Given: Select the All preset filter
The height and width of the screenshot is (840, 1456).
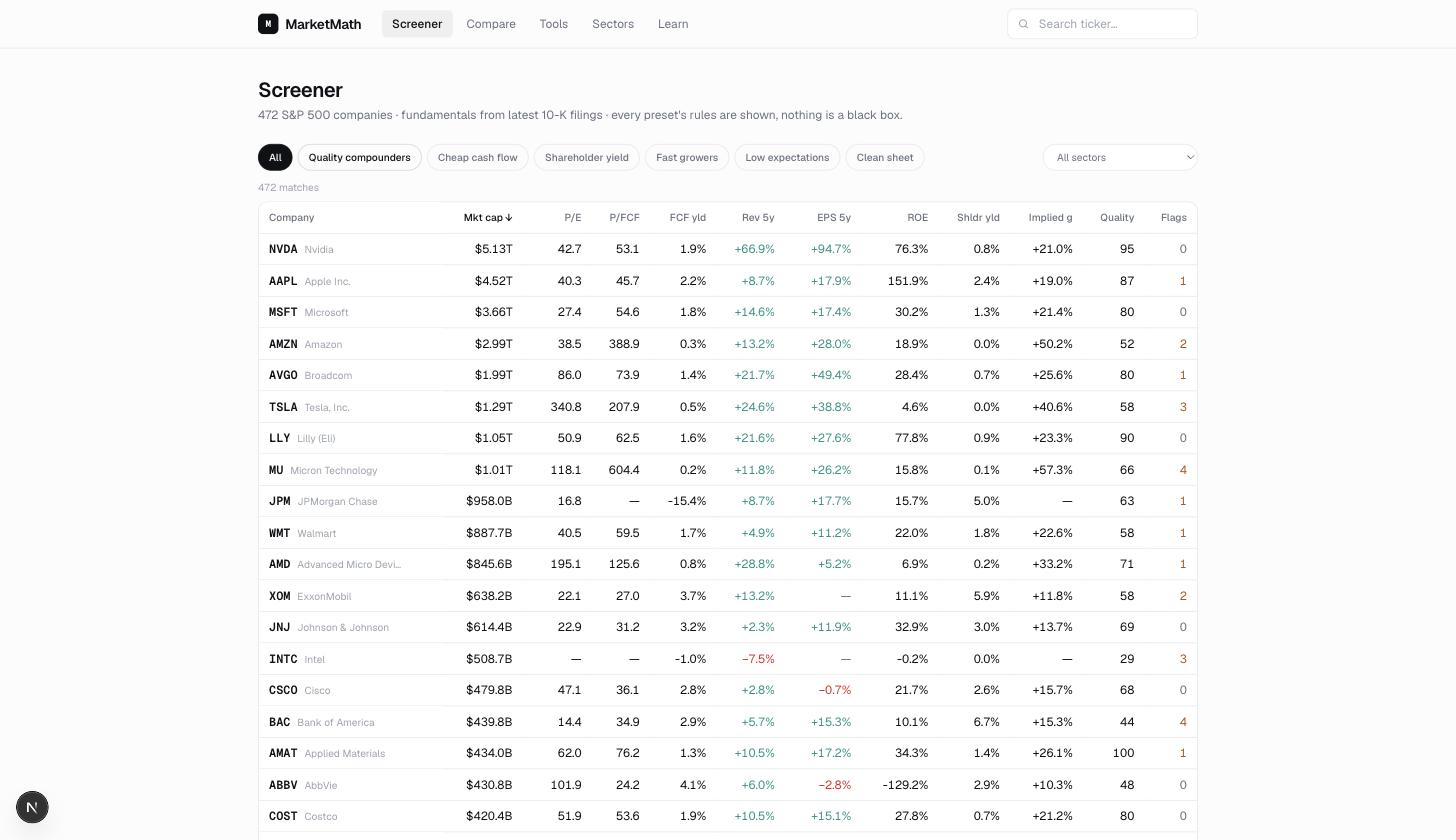Looking at the screenshot, I should [275, 157].
